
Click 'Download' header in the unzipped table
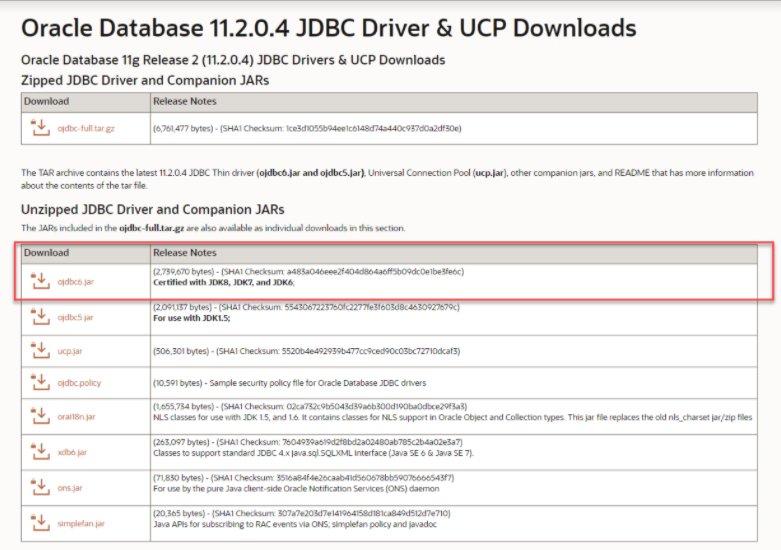46,253
